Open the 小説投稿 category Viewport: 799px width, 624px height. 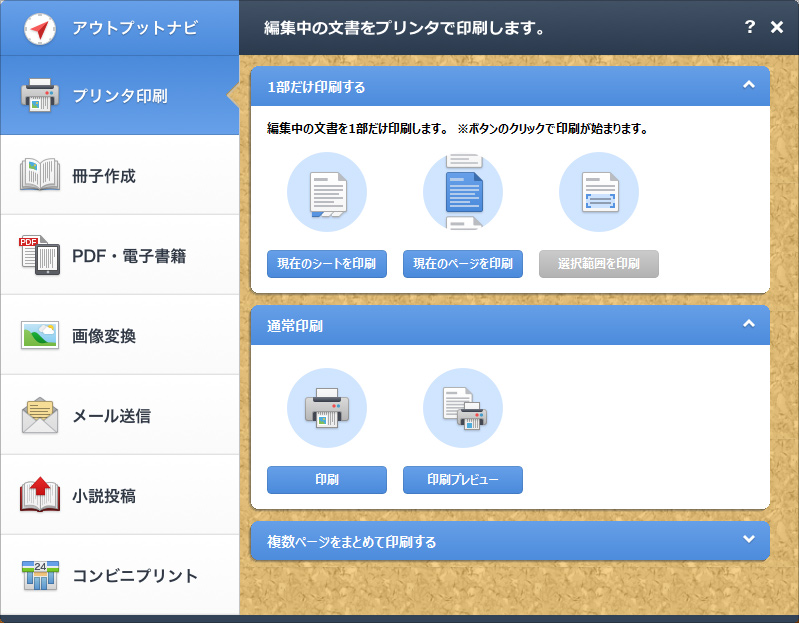(119, 496)
